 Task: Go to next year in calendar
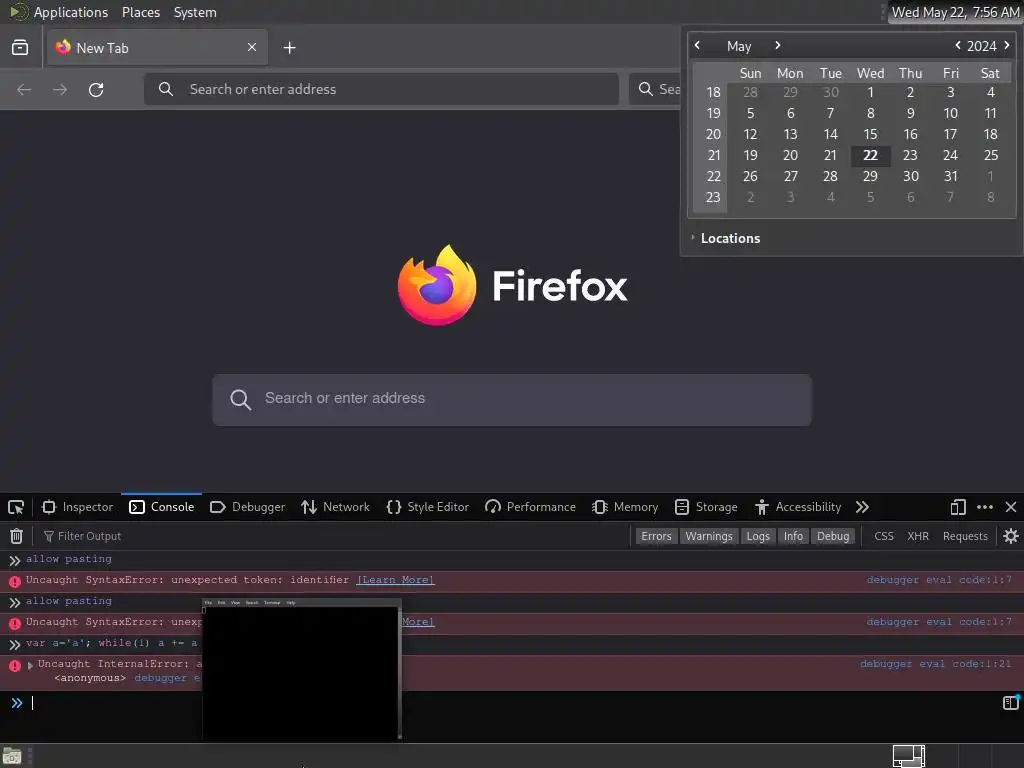pos(1007,46)
